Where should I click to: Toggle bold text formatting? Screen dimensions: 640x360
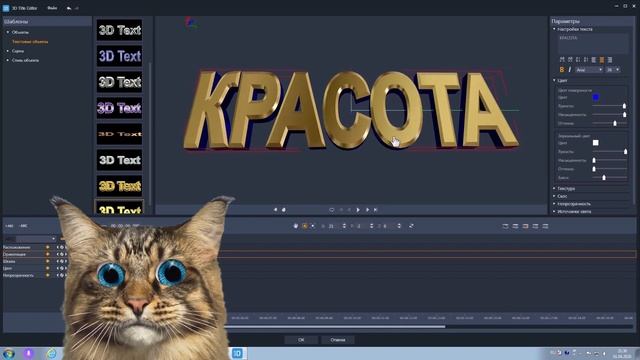pos(562,70)
